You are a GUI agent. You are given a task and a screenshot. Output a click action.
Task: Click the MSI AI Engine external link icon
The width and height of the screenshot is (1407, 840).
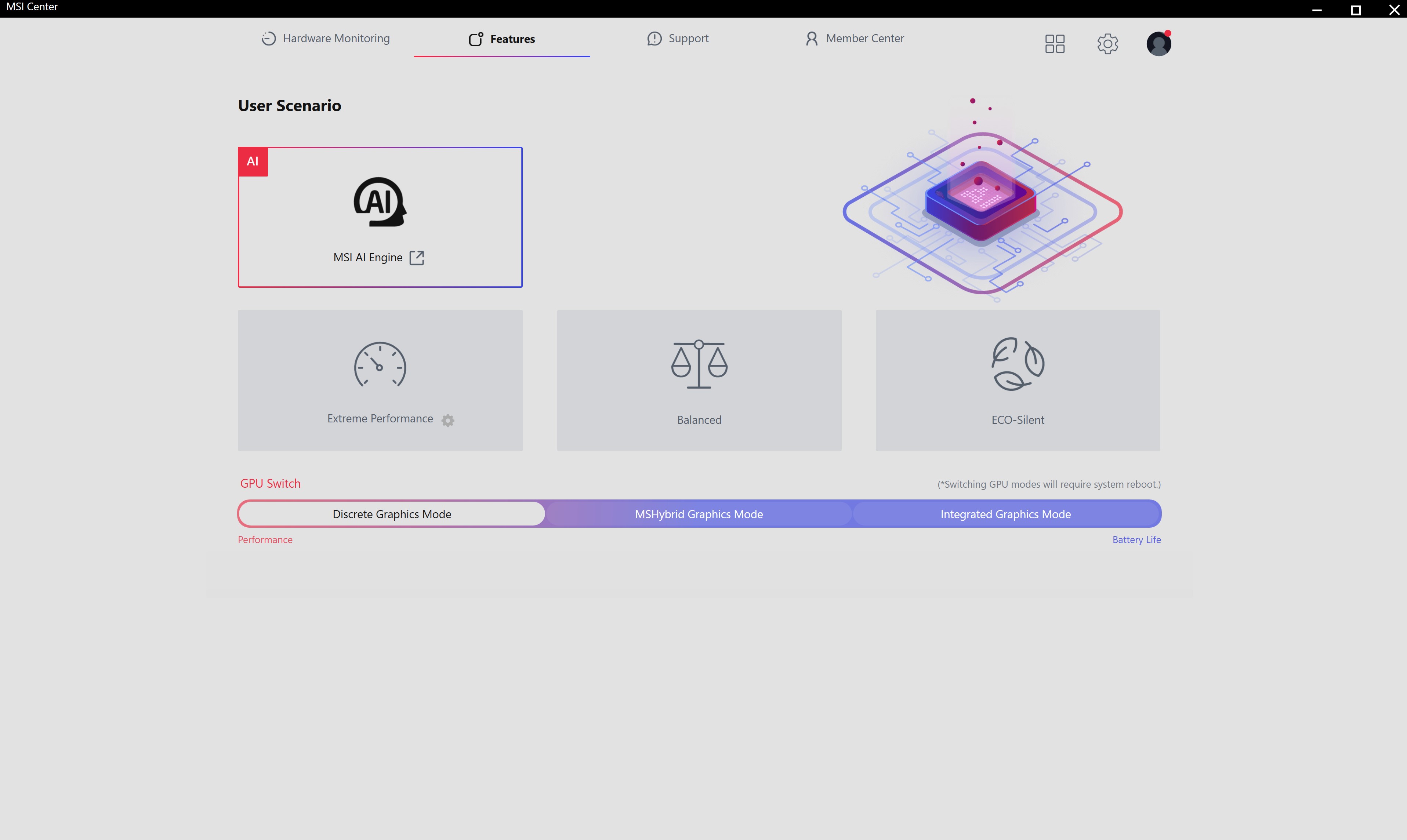pyautogui.click(x=417, y=258)
